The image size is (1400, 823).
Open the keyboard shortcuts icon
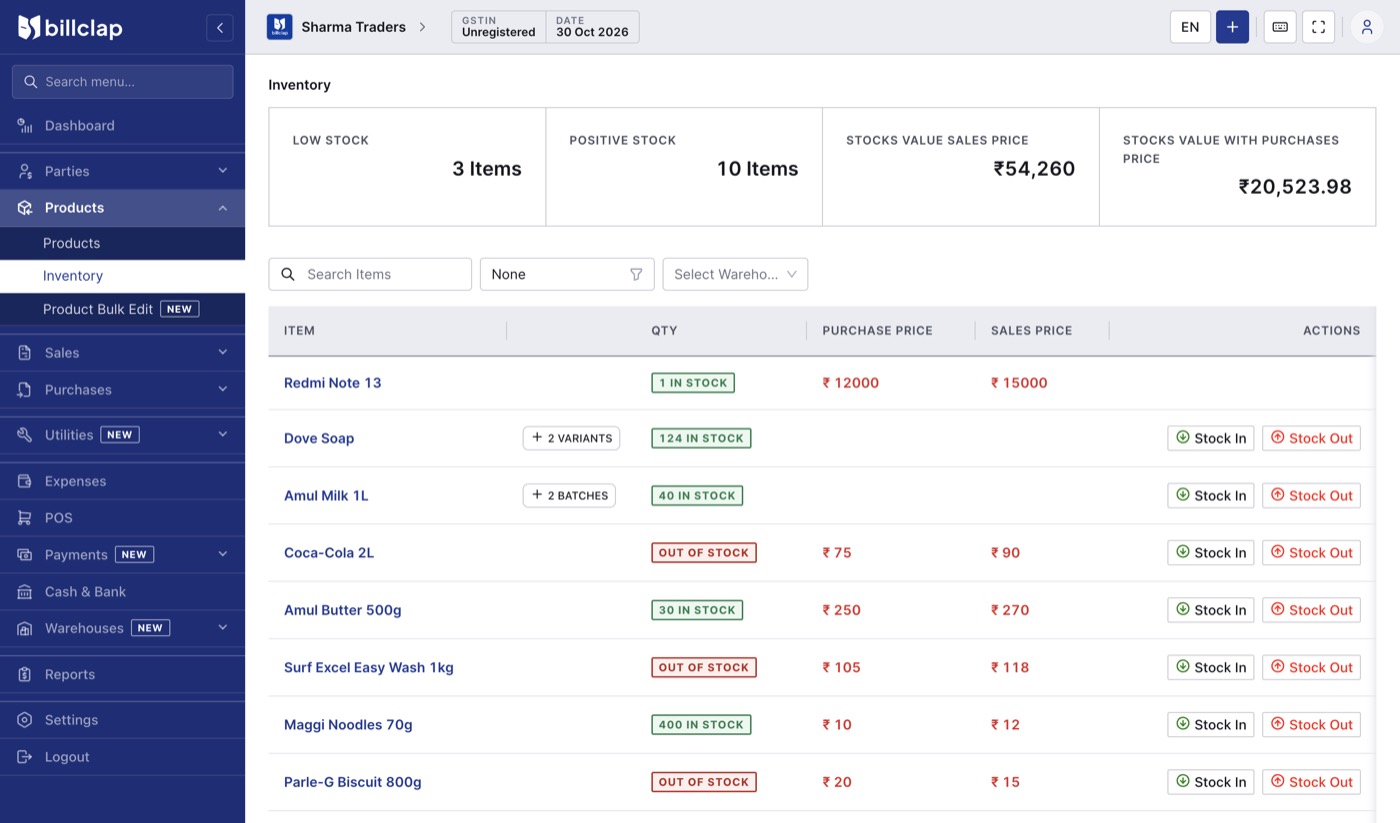[x=1280, y=27]
